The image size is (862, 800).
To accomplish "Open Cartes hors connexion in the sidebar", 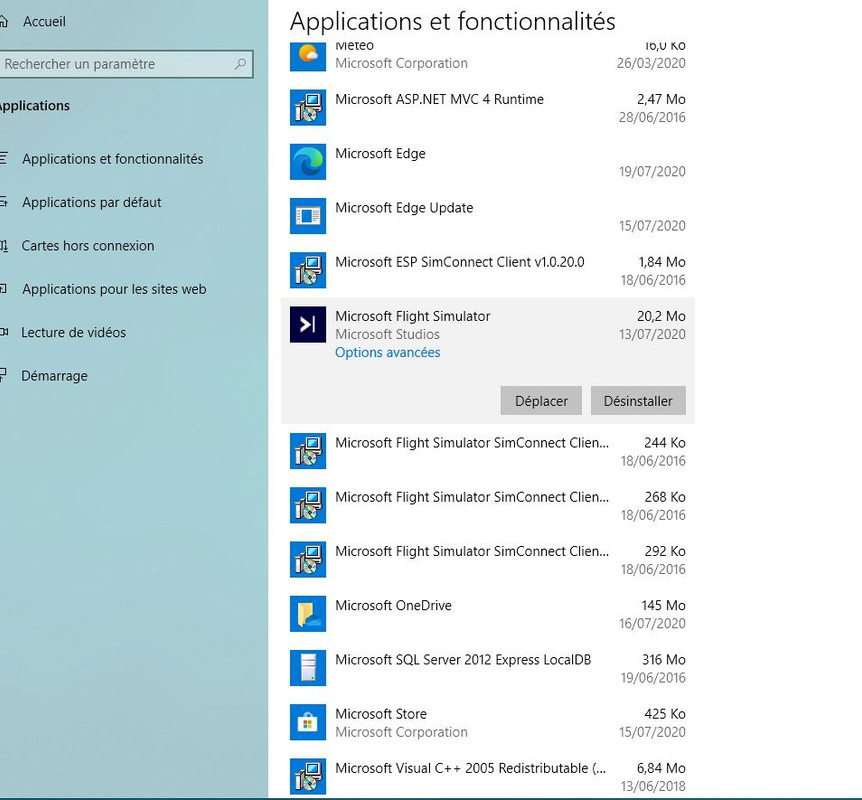I will tap(88, 246).
